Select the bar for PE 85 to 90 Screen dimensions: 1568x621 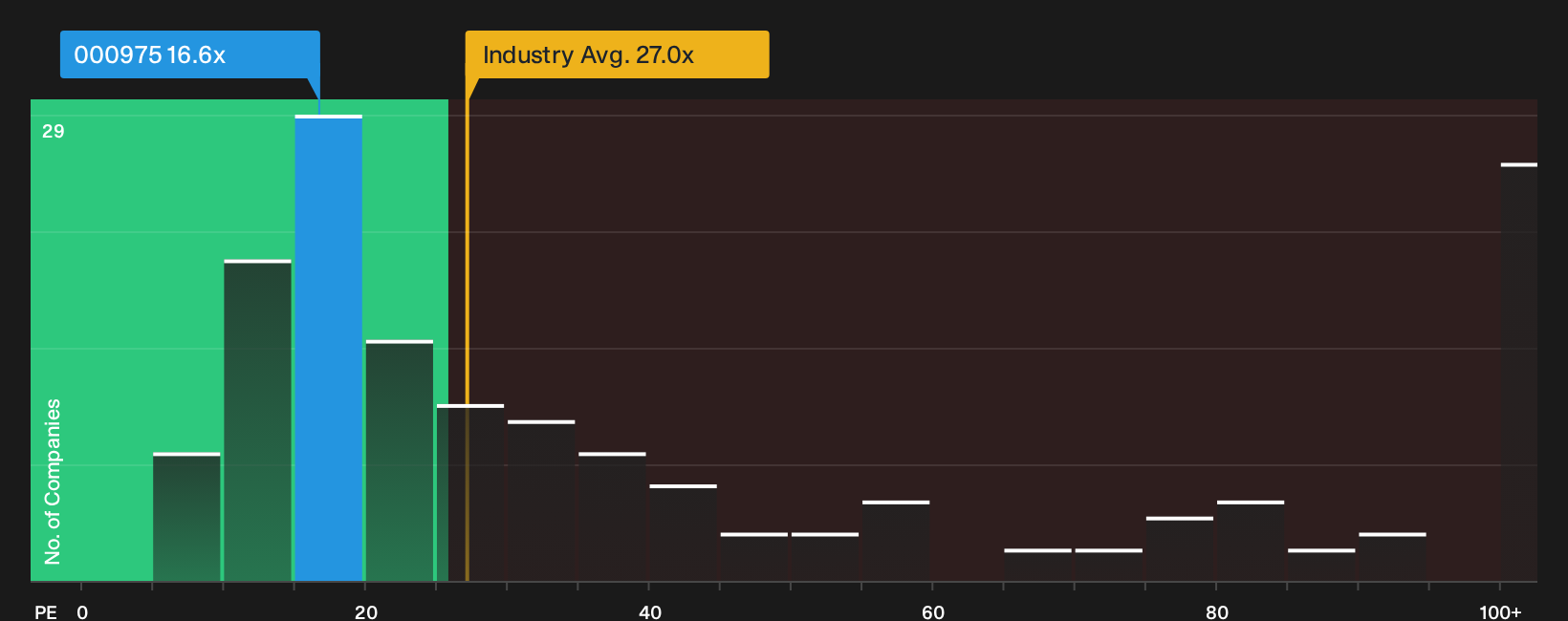(1321, 565)
